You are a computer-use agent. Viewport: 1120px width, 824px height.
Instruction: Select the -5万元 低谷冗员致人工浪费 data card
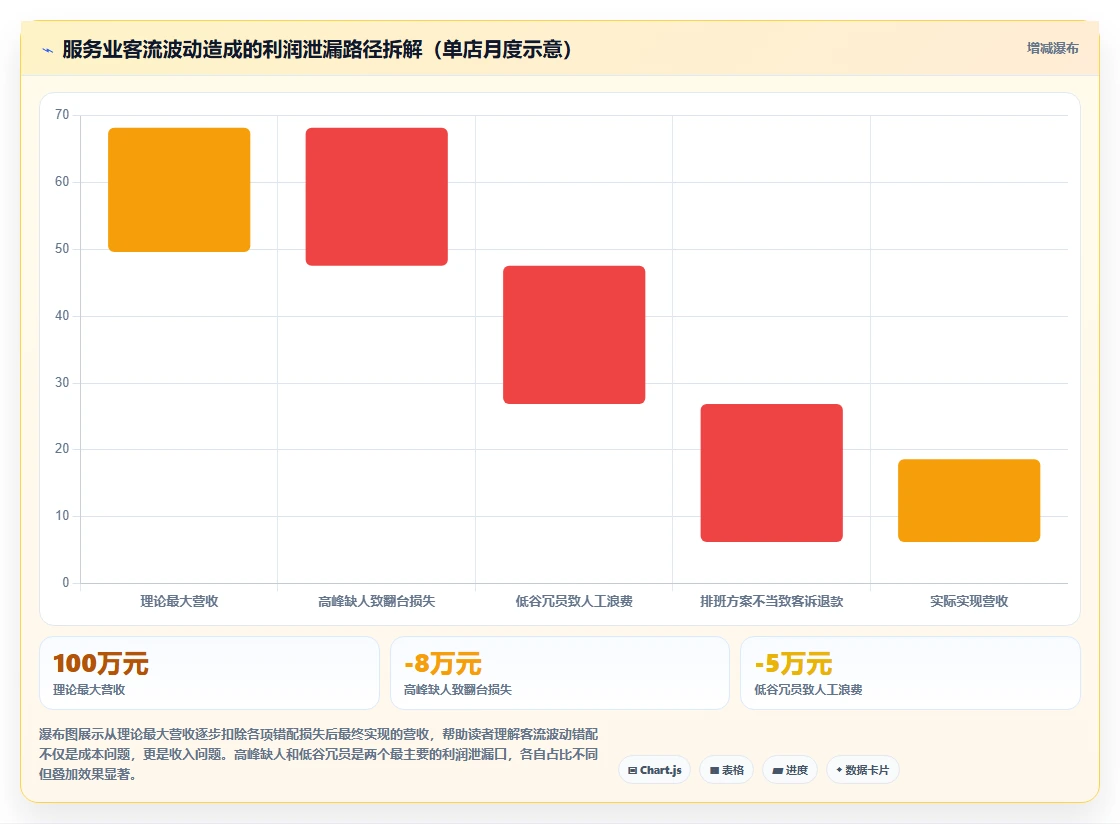(911, 673)
